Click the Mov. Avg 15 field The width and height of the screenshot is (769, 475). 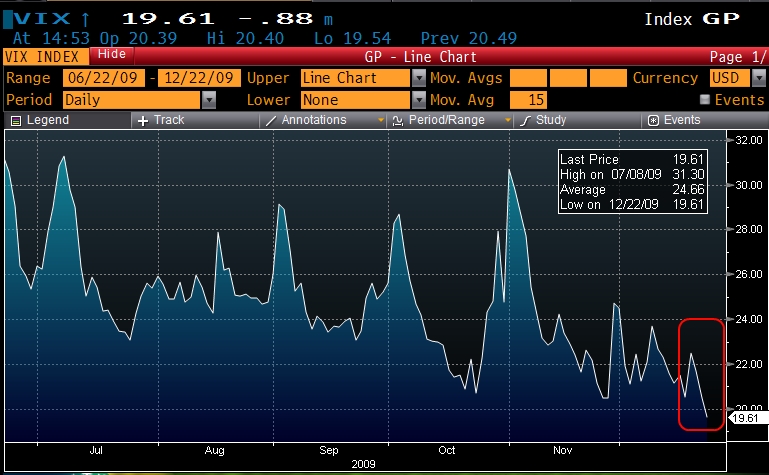pos(527,100)
